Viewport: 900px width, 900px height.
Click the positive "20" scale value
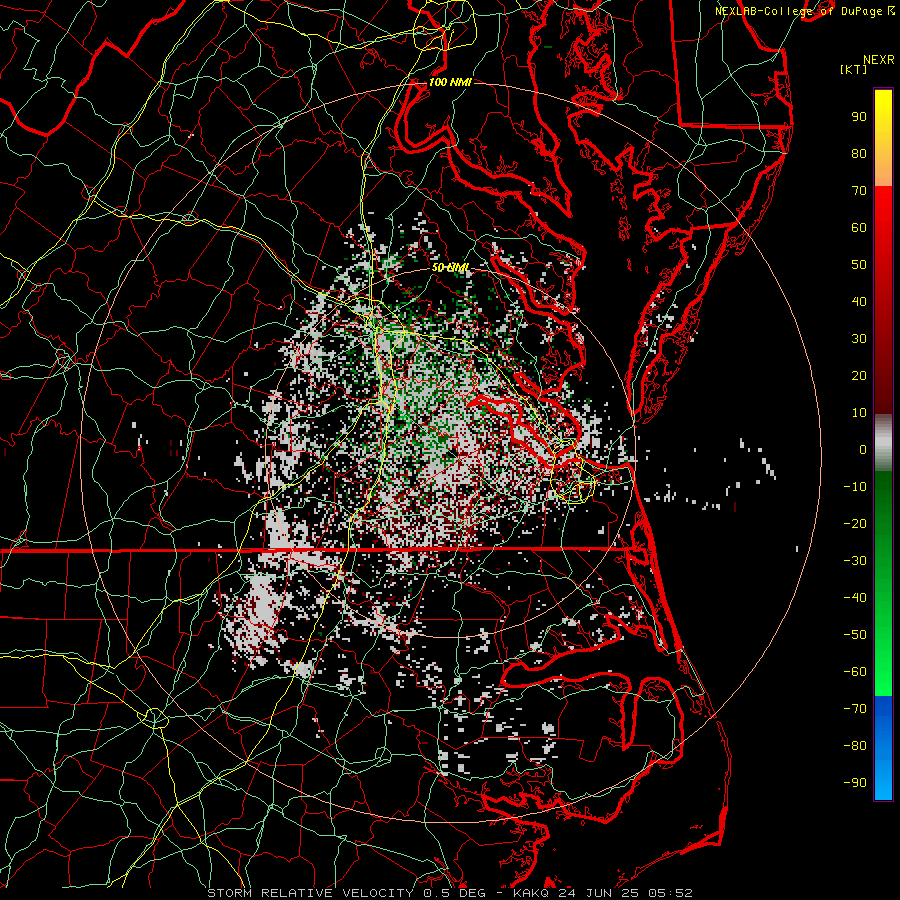click(859, 375)
